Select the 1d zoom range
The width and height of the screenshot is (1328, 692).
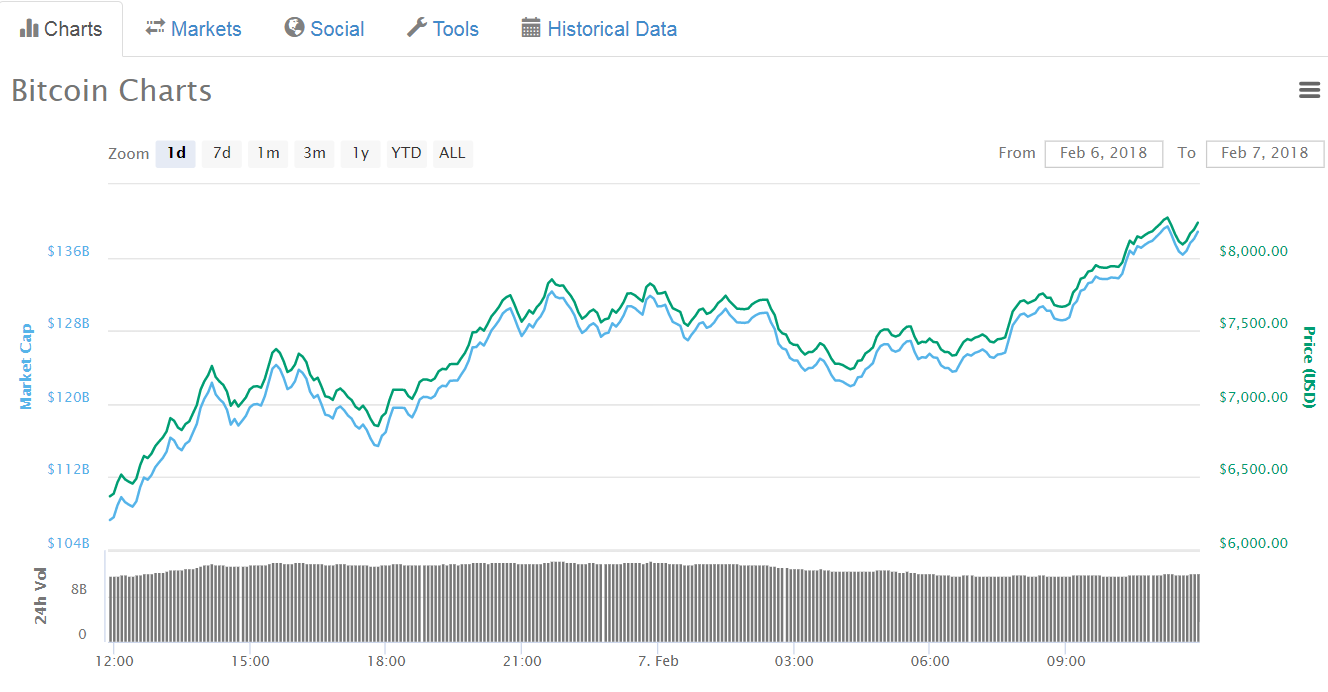click(176, 153)
